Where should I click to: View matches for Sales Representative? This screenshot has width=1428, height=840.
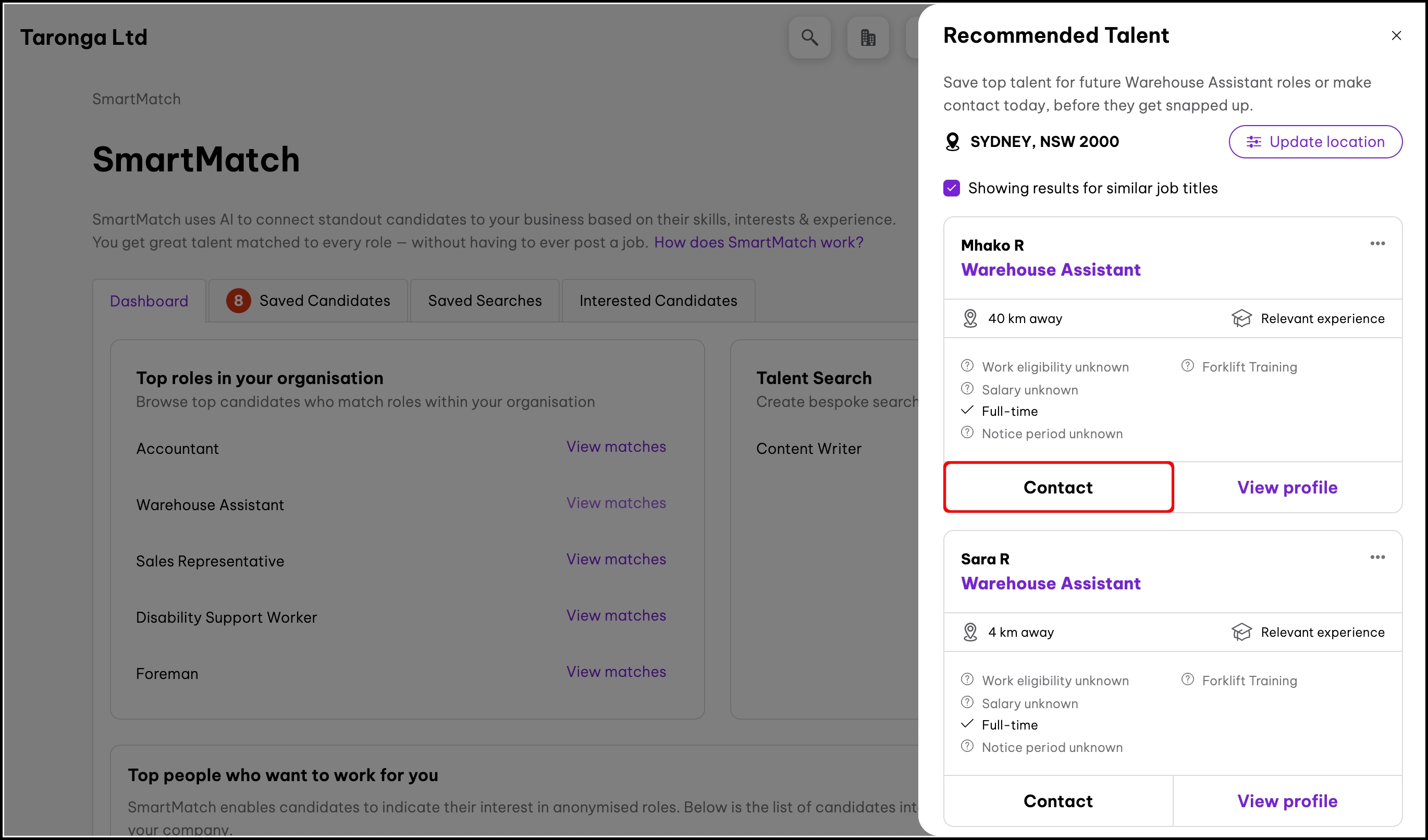[x=616, y=559]
